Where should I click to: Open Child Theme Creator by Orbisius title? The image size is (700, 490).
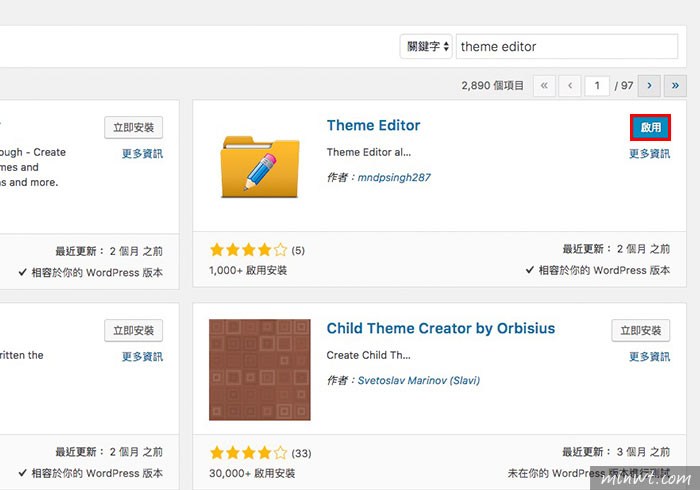coord(441,328)
